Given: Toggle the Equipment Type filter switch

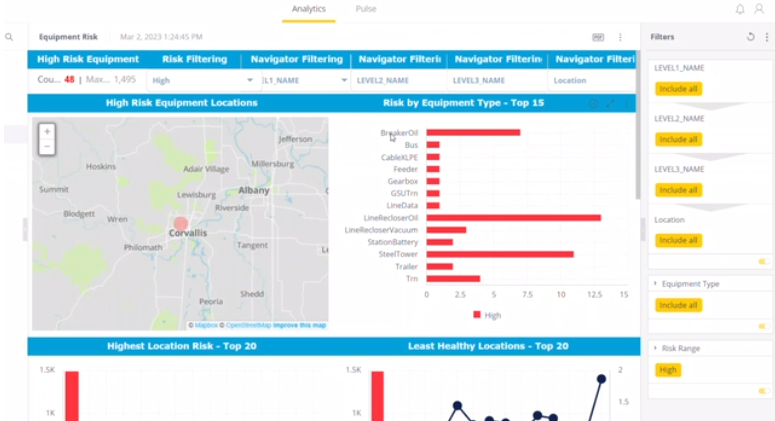Looking at the screenshot, I should click(x=764, y=326).
